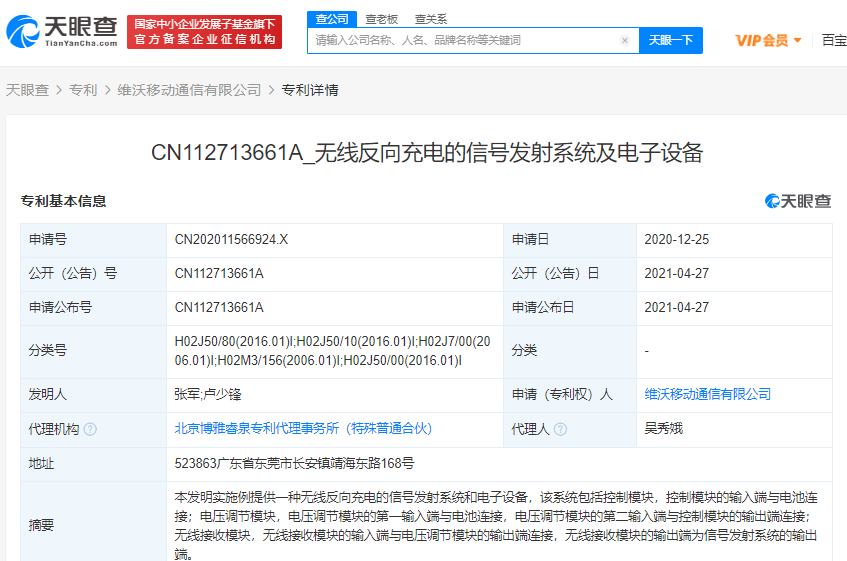Focus the company name search input

pos(465,40)
